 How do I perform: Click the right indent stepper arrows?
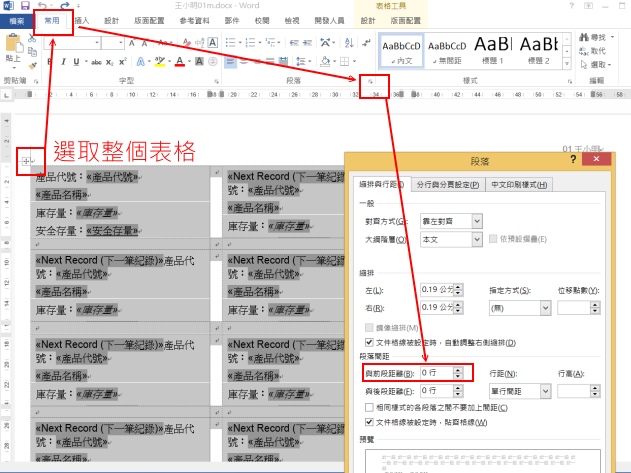click(458, 308)
